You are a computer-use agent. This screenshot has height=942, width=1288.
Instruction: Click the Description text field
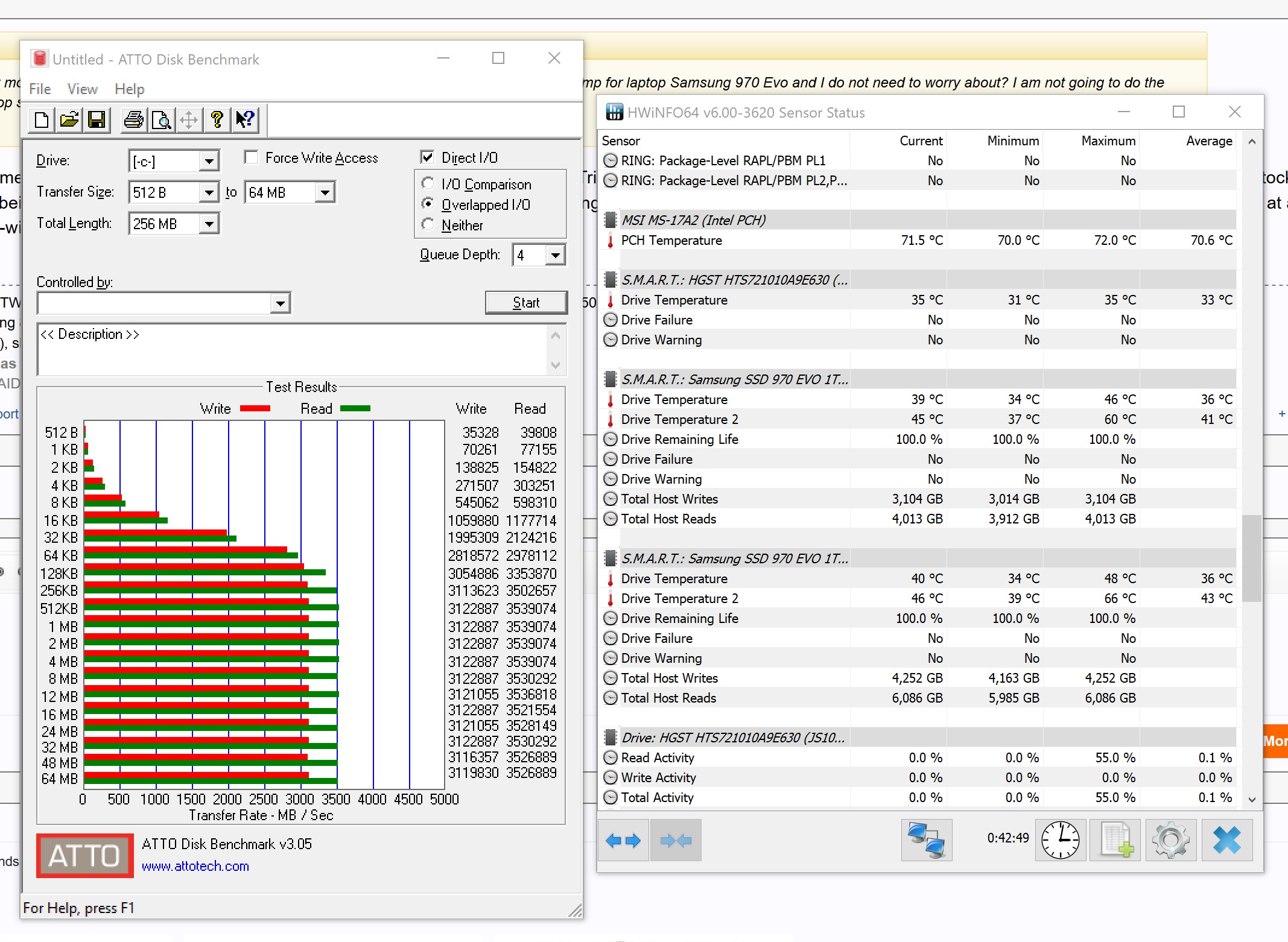click(x=293, y=350)
